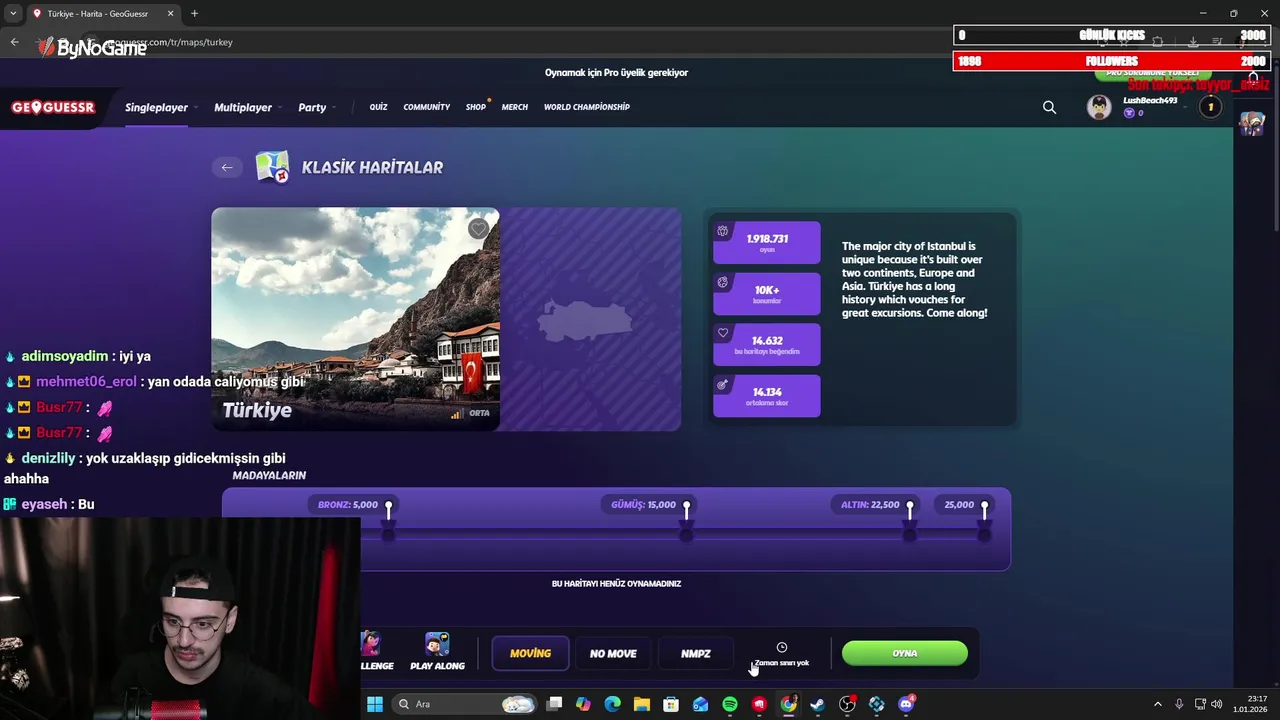The height and width of the screenshot is (720, 1280).
Task: Click the Singleplayer nav label
Action: pyautogui.click(x=156, y=107)
